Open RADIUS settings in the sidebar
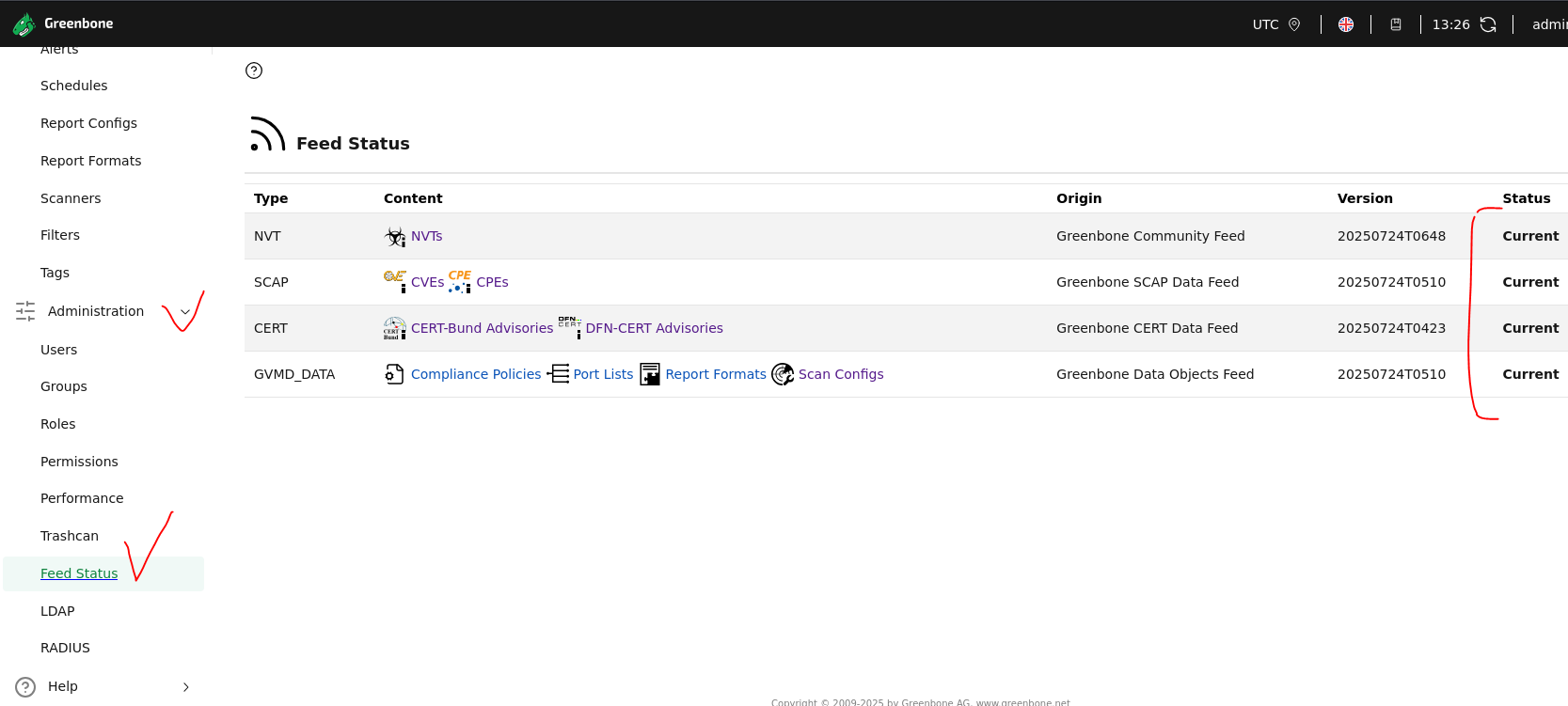 (65, 648)
